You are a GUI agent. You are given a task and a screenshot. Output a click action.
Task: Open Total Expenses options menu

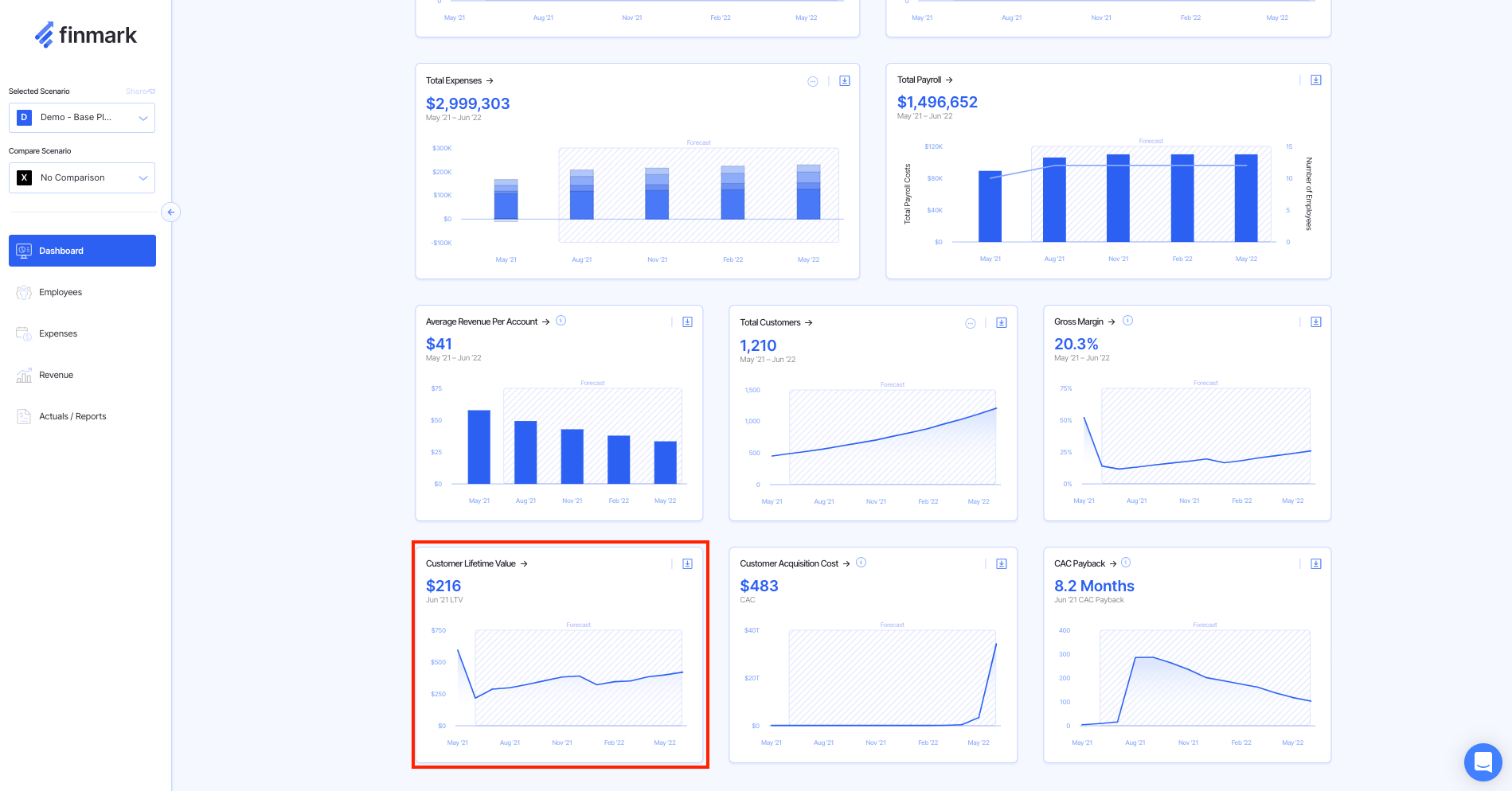point(812,81)
